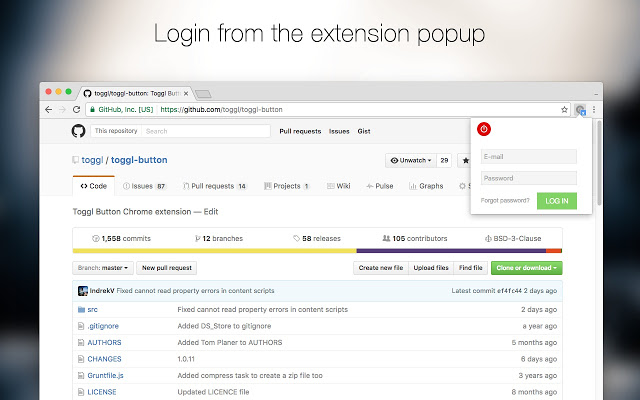Click the star icon button on the repo
640x400 pixels.
(x=464, y=160)
